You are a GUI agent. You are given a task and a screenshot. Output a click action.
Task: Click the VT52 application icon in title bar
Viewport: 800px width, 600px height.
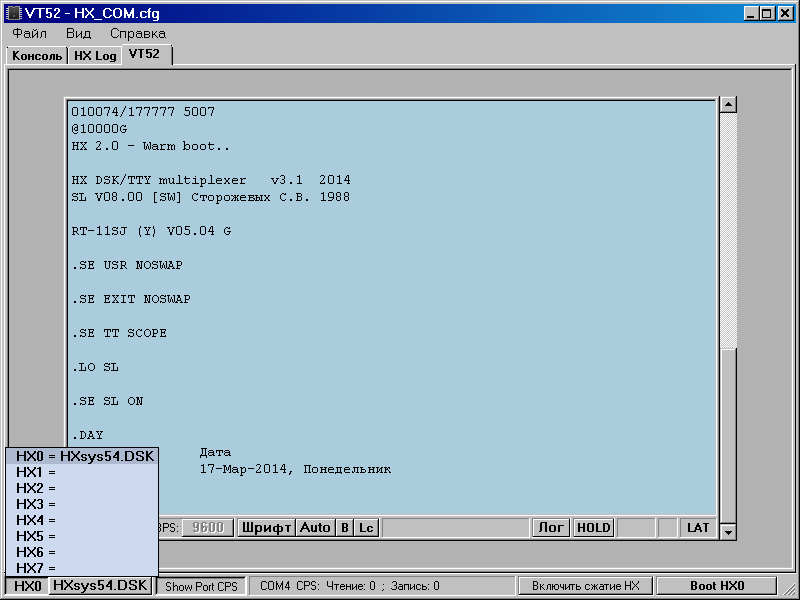(x=12, y=13)
